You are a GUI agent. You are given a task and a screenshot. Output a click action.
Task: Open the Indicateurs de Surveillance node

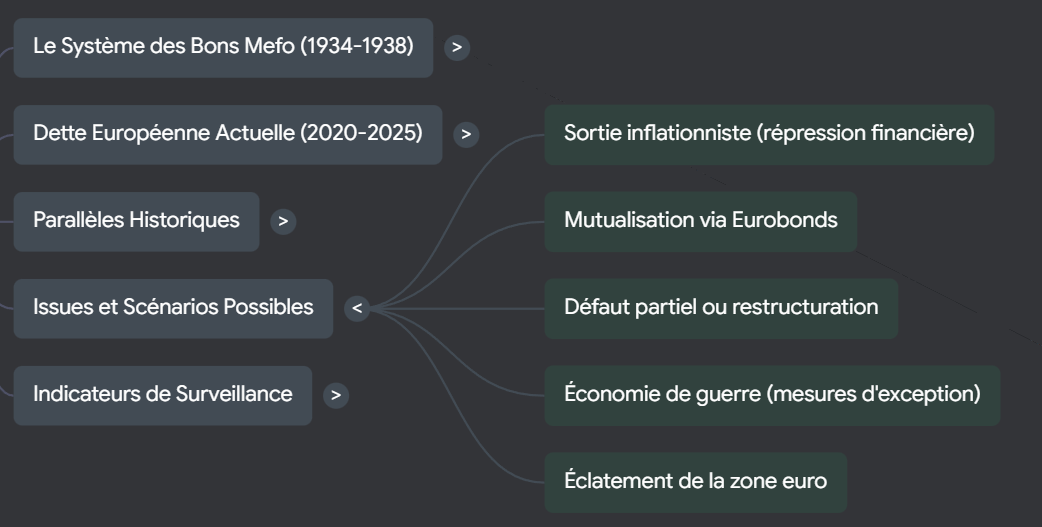click(163, 395)
